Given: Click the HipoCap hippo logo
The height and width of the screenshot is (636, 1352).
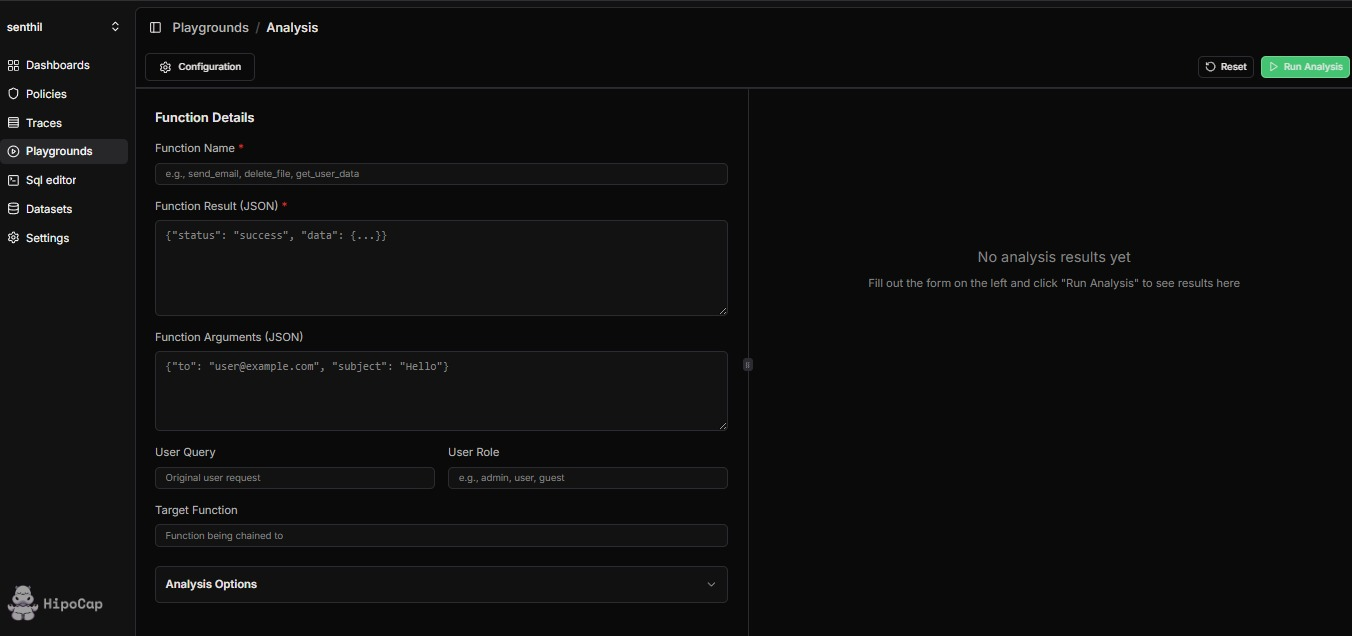Looking at the screenshot, I should pos(22,603).
